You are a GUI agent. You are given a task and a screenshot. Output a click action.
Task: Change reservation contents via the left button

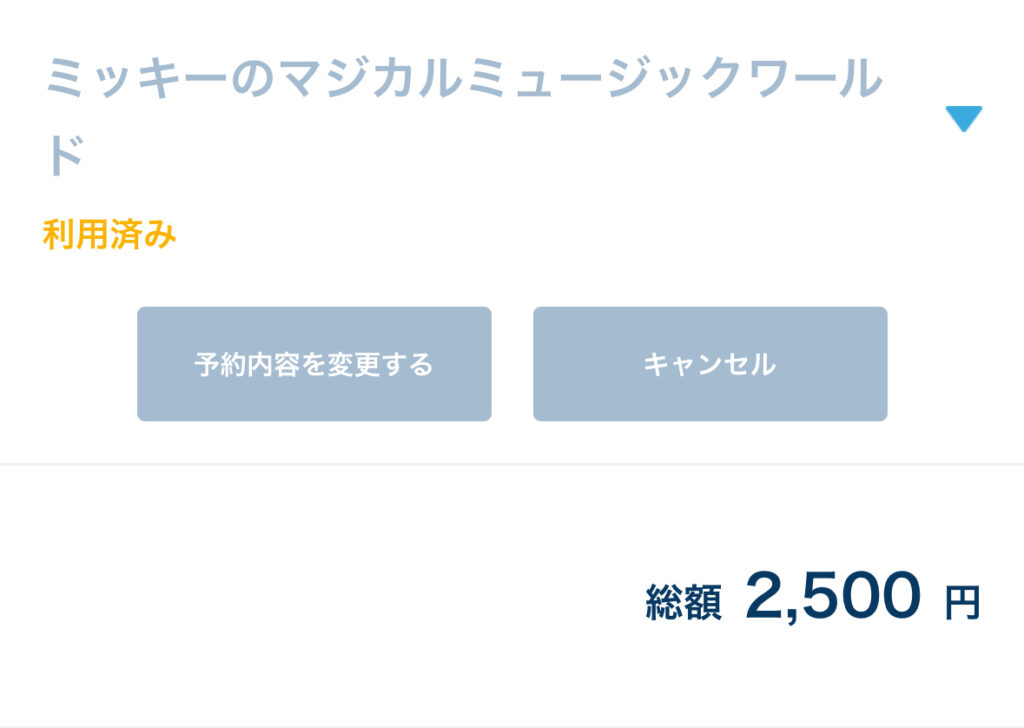point(314,364)
